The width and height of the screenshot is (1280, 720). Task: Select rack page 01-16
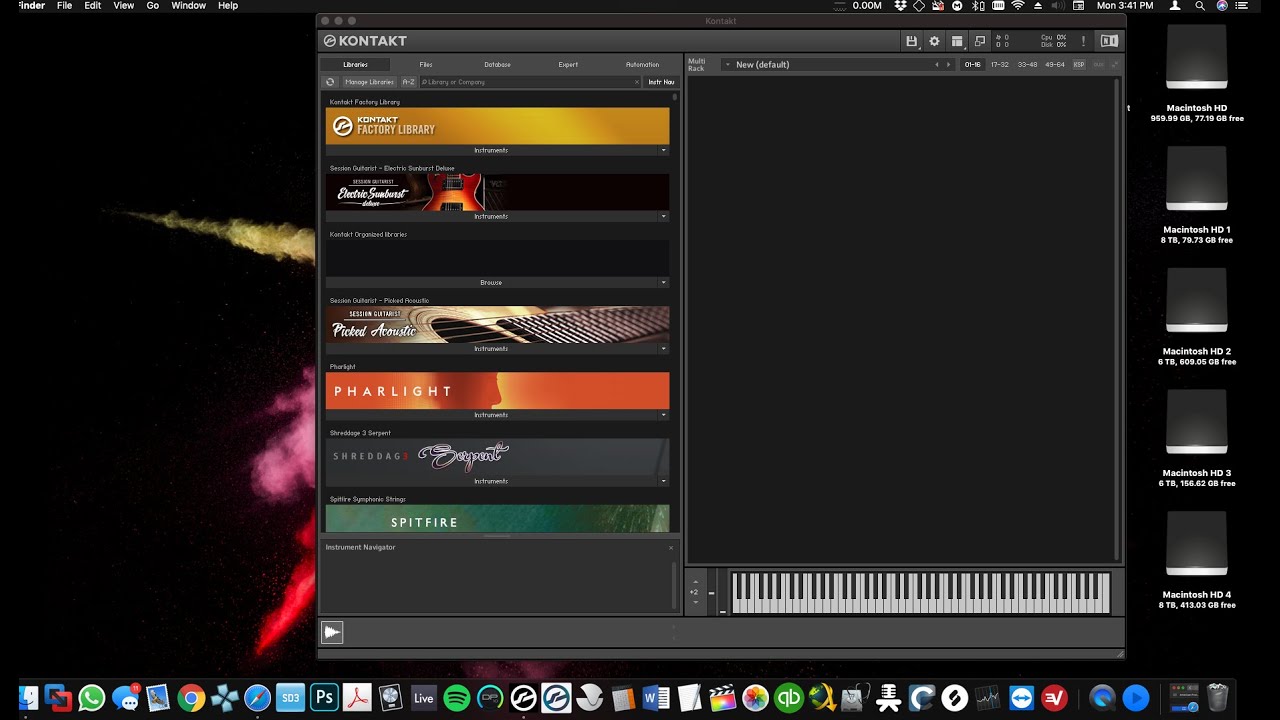coord(972,64)
